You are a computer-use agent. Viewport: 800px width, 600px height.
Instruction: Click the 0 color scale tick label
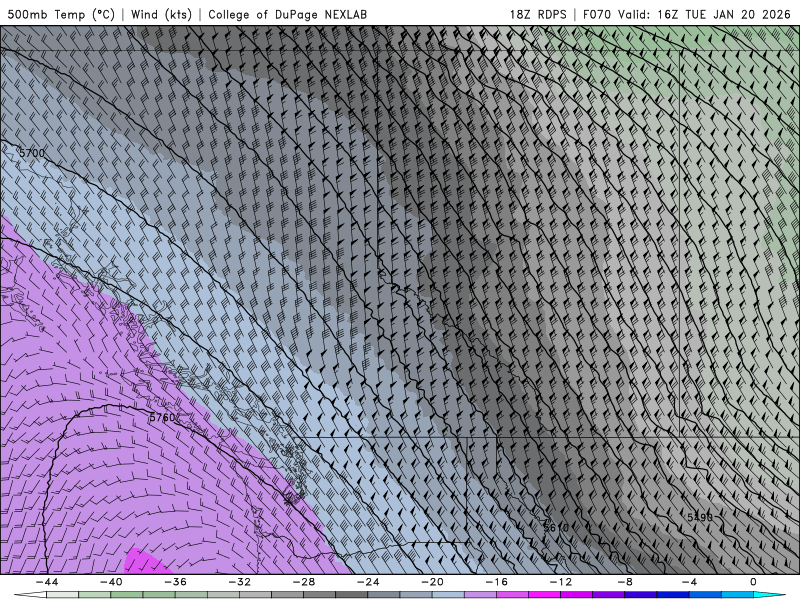point(753,582)
